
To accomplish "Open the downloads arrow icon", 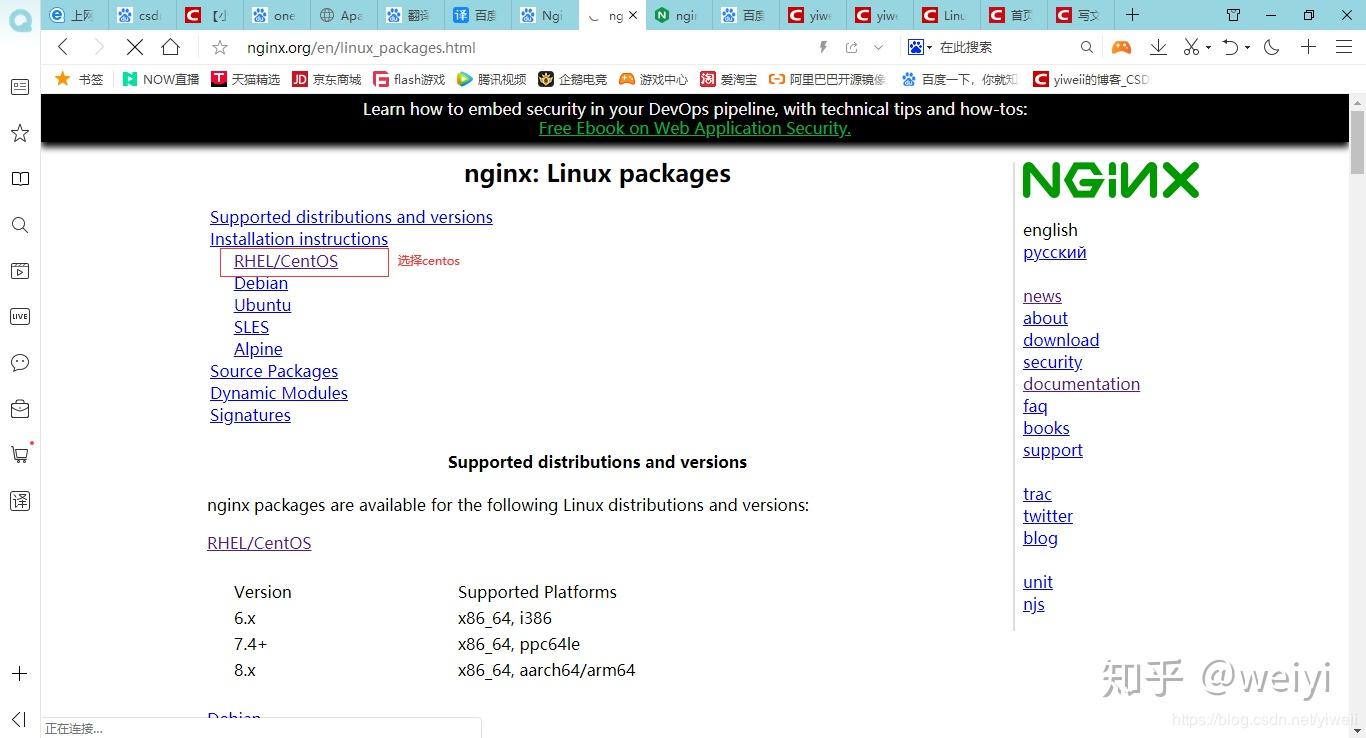I will click(1158, 47).
